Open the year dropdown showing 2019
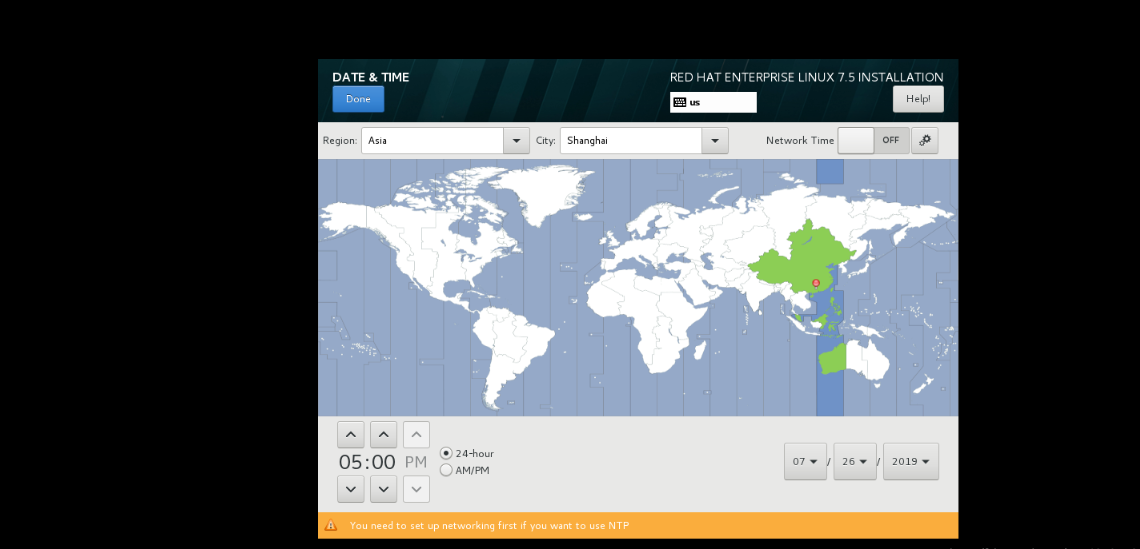The width and height of the screenshot is (1140, 549). (910, 461)
